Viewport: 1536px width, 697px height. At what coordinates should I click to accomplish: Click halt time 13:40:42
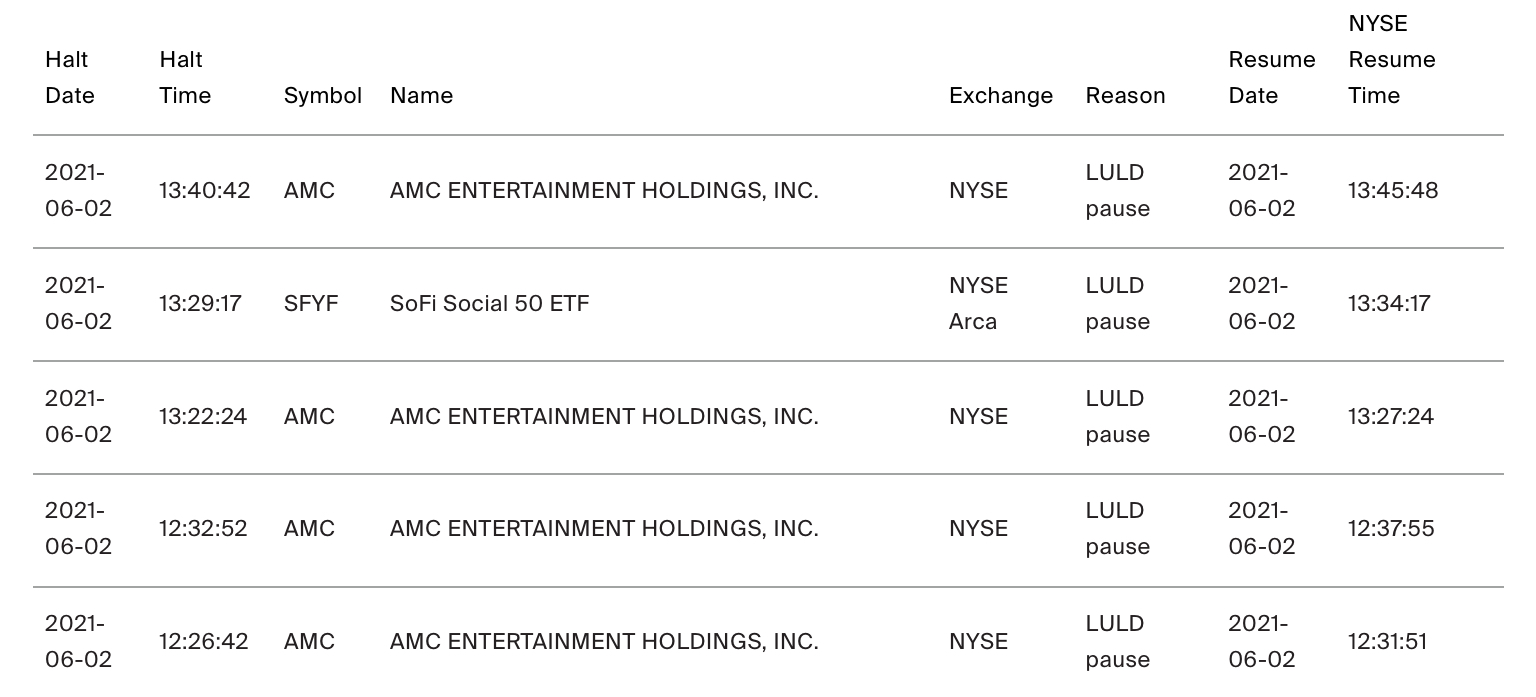click(x=204, y=190)
